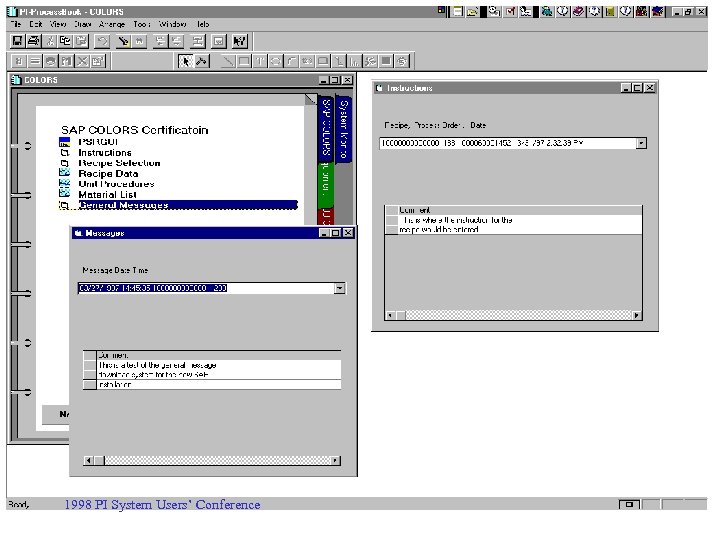Click the open folder icon in shortcut bar

[472, 11]
